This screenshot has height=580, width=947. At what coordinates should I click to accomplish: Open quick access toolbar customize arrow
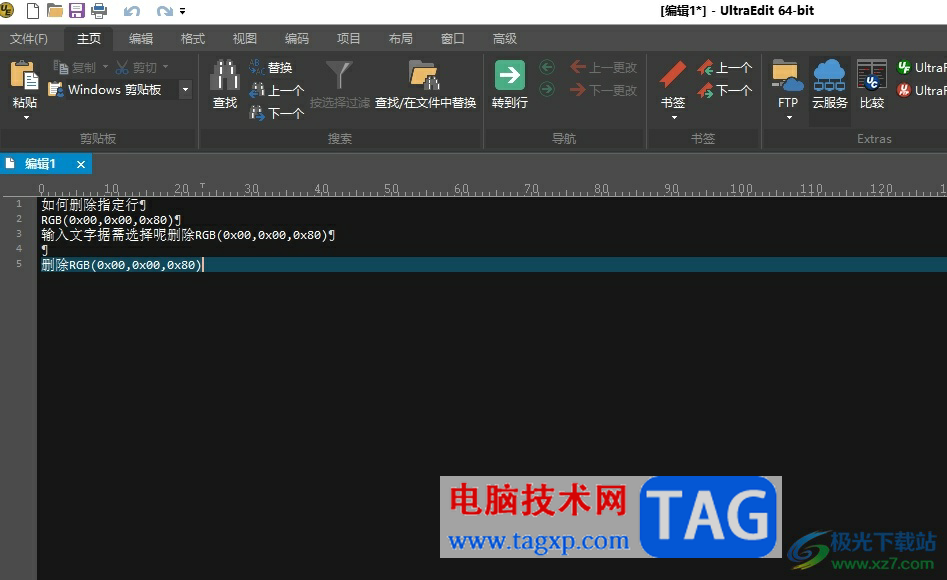(182, 11)
